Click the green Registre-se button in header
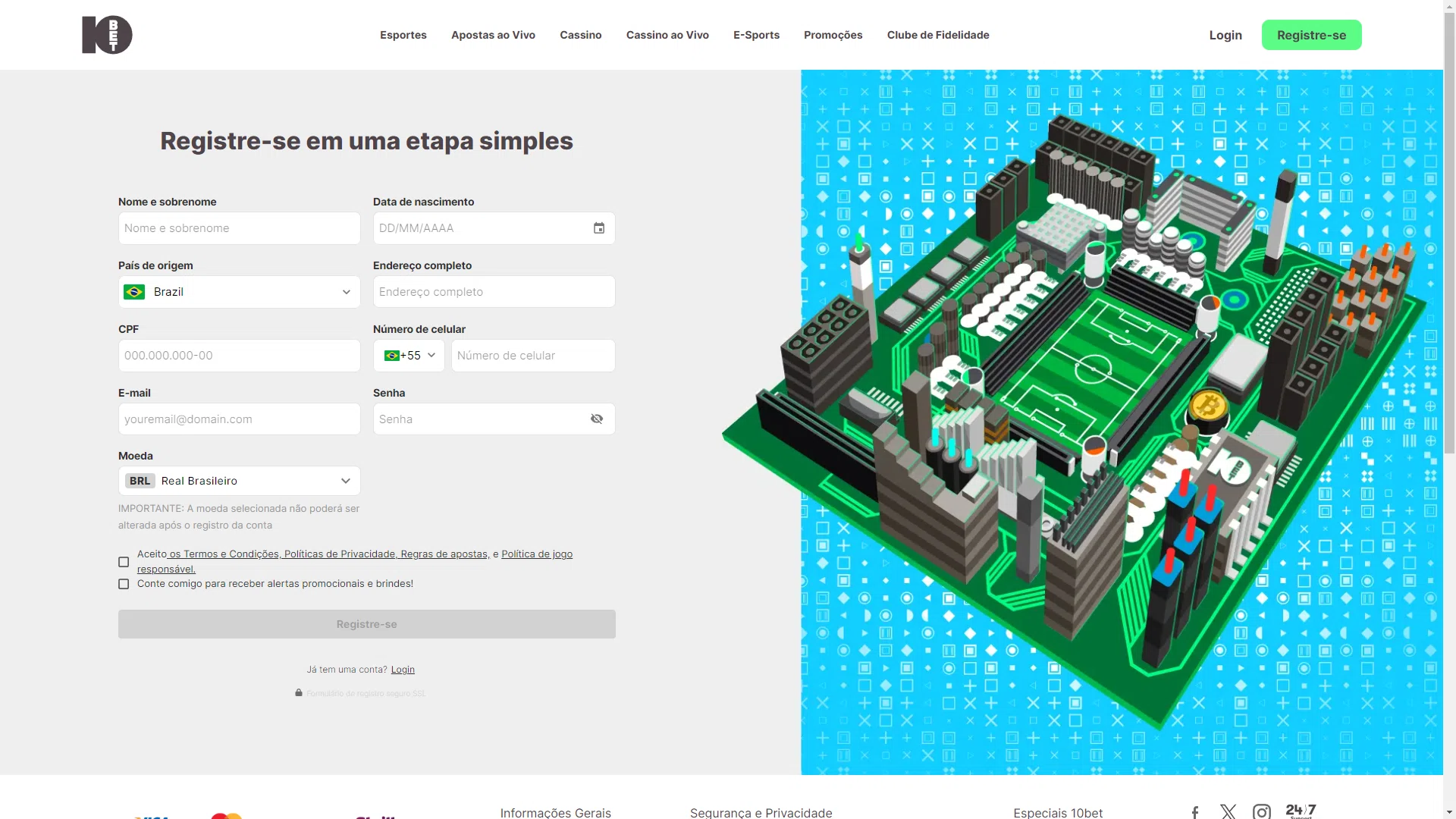The height and width of the screenshot is (819, 1456). click(1312, 35)
